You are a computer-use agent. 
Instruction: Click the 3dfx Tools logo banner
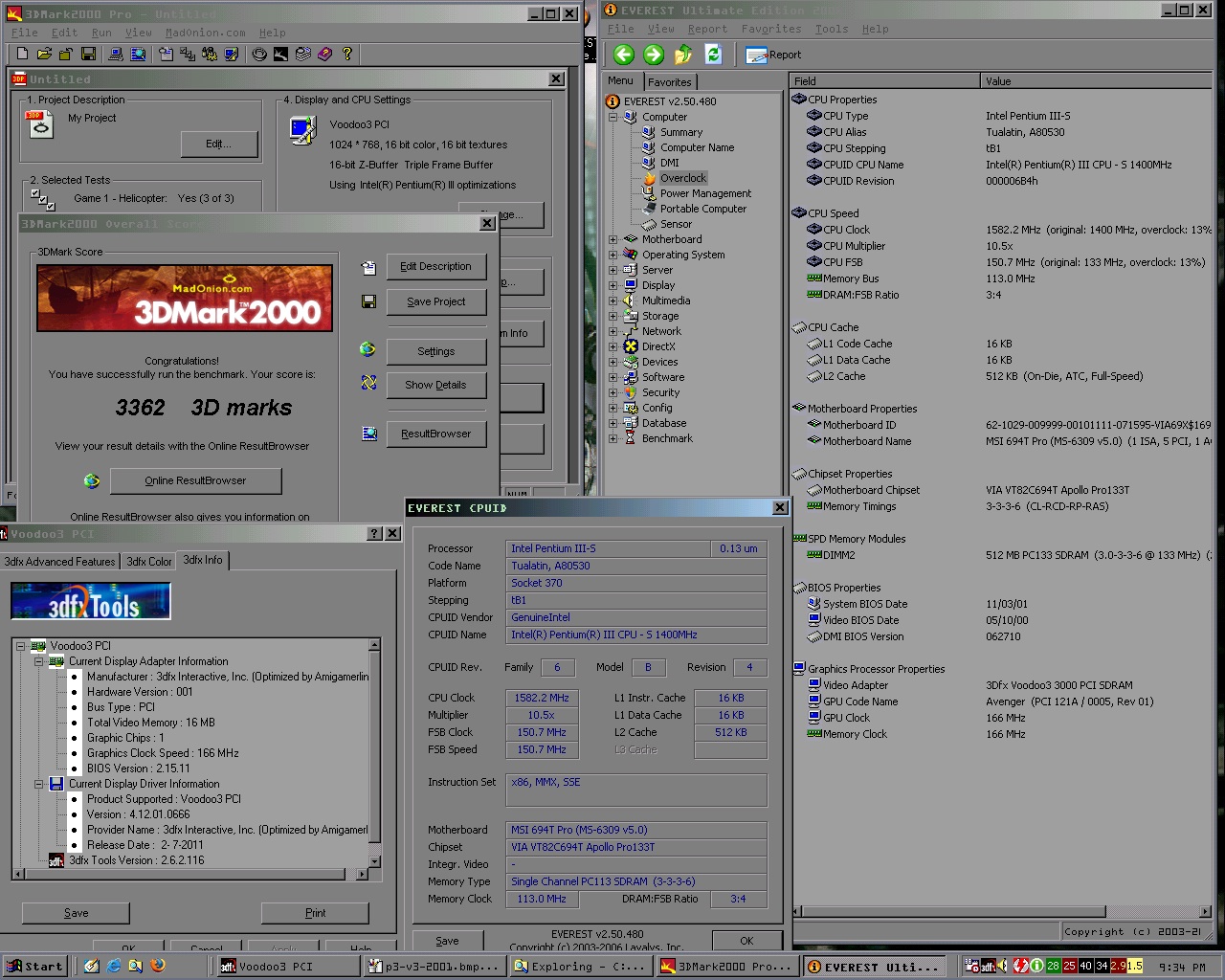pyautogui.click(x=91, y=602)
